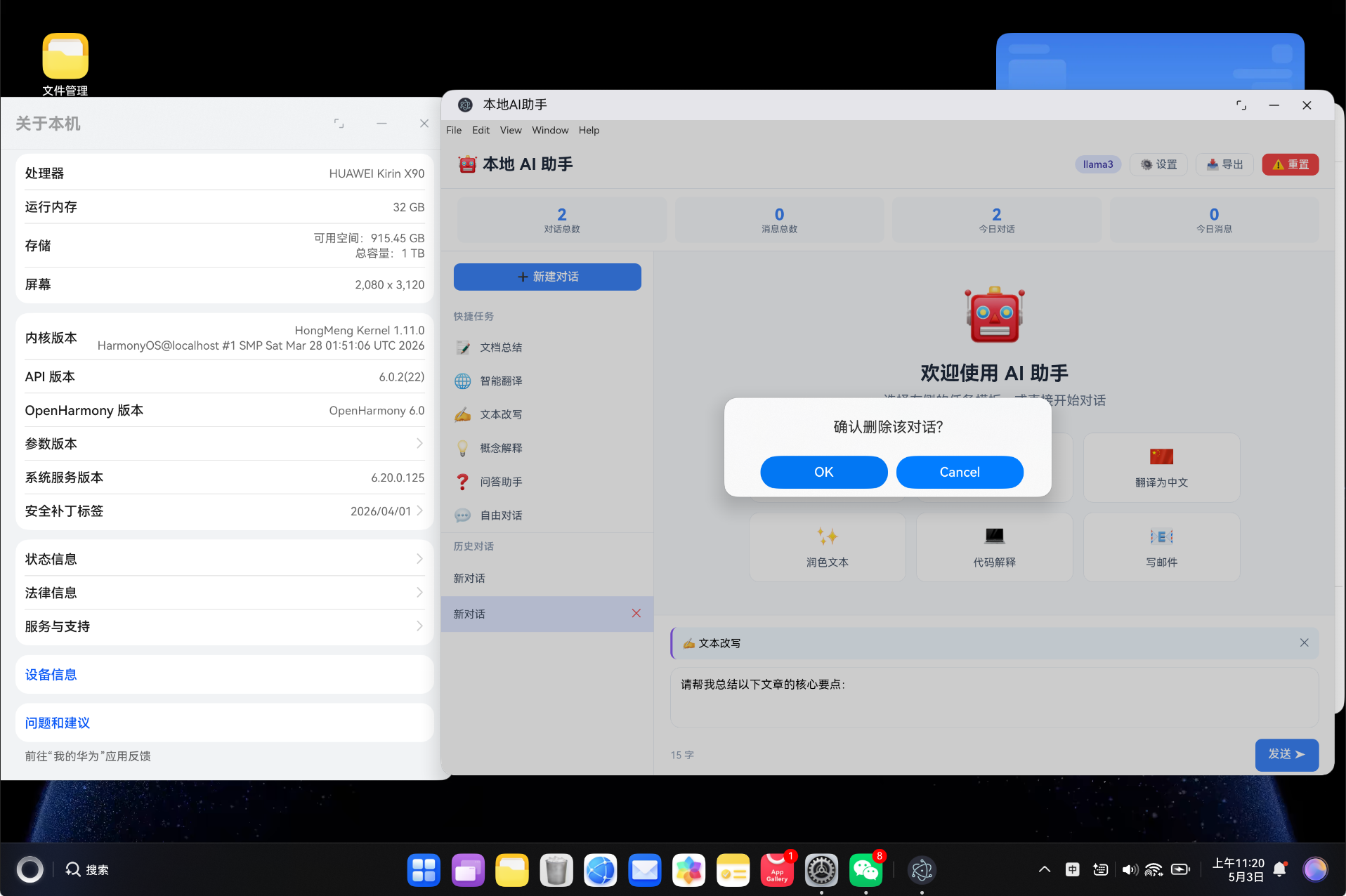Choose the 润色文本 template card
This screenshot has width=1346, height=896.
point(827,547)
